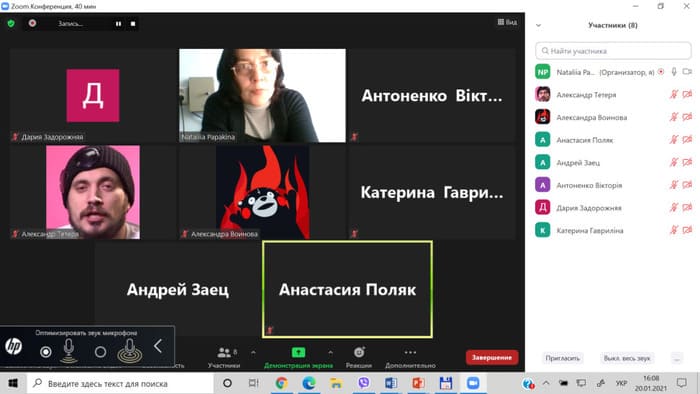Stop the recording with the square button
Viewport: 700px width, 394px height.
point(133,24)
